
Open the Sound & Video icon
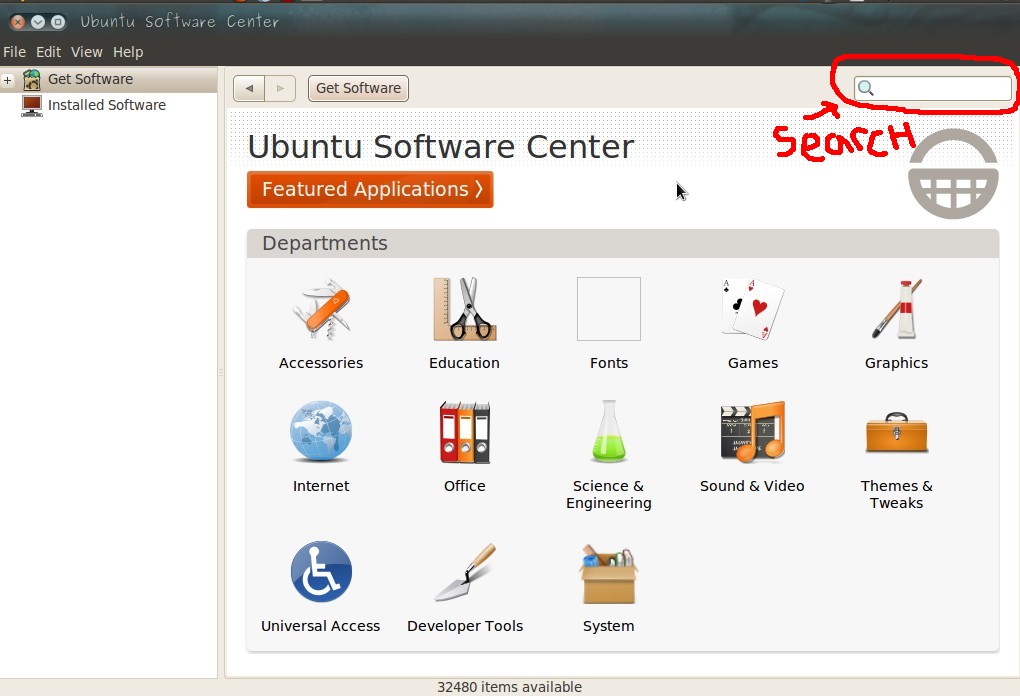click(753, 432)
